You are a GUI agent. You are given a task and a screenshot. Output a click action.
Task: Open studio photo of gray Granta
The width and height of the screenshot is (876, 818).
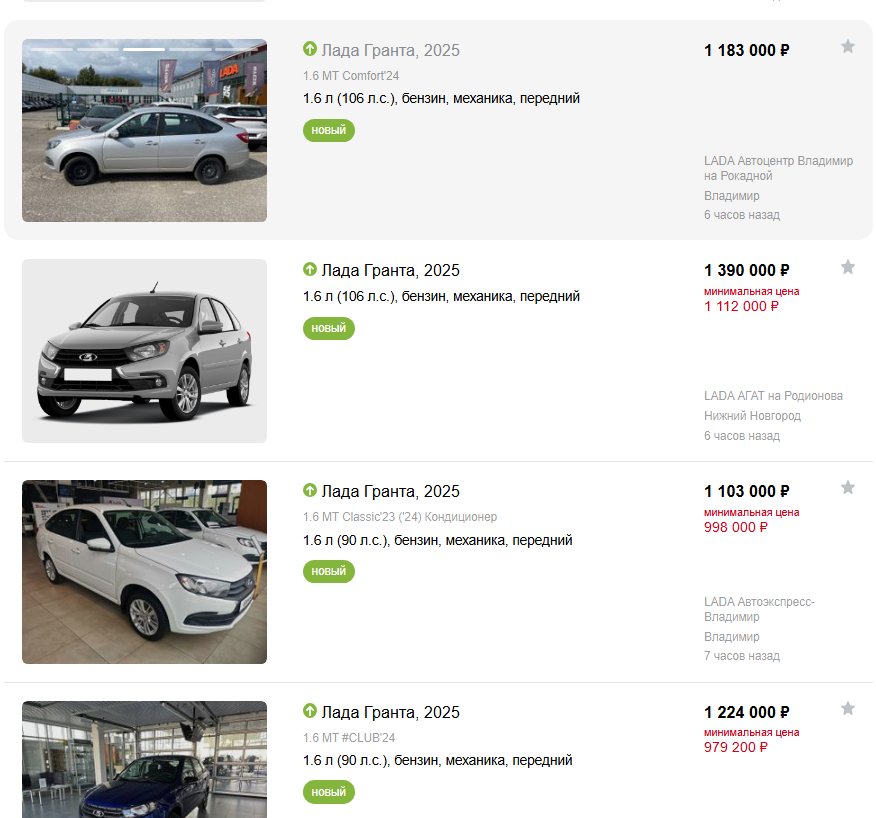coord(144,351)
